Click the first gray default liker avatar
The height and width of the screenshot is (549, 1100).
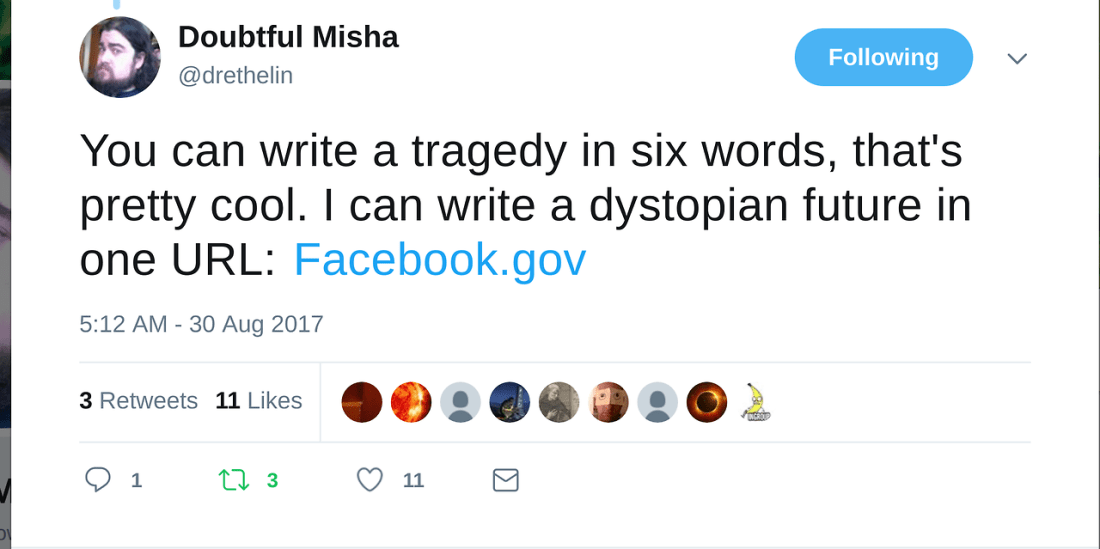(x=460, y=402)
